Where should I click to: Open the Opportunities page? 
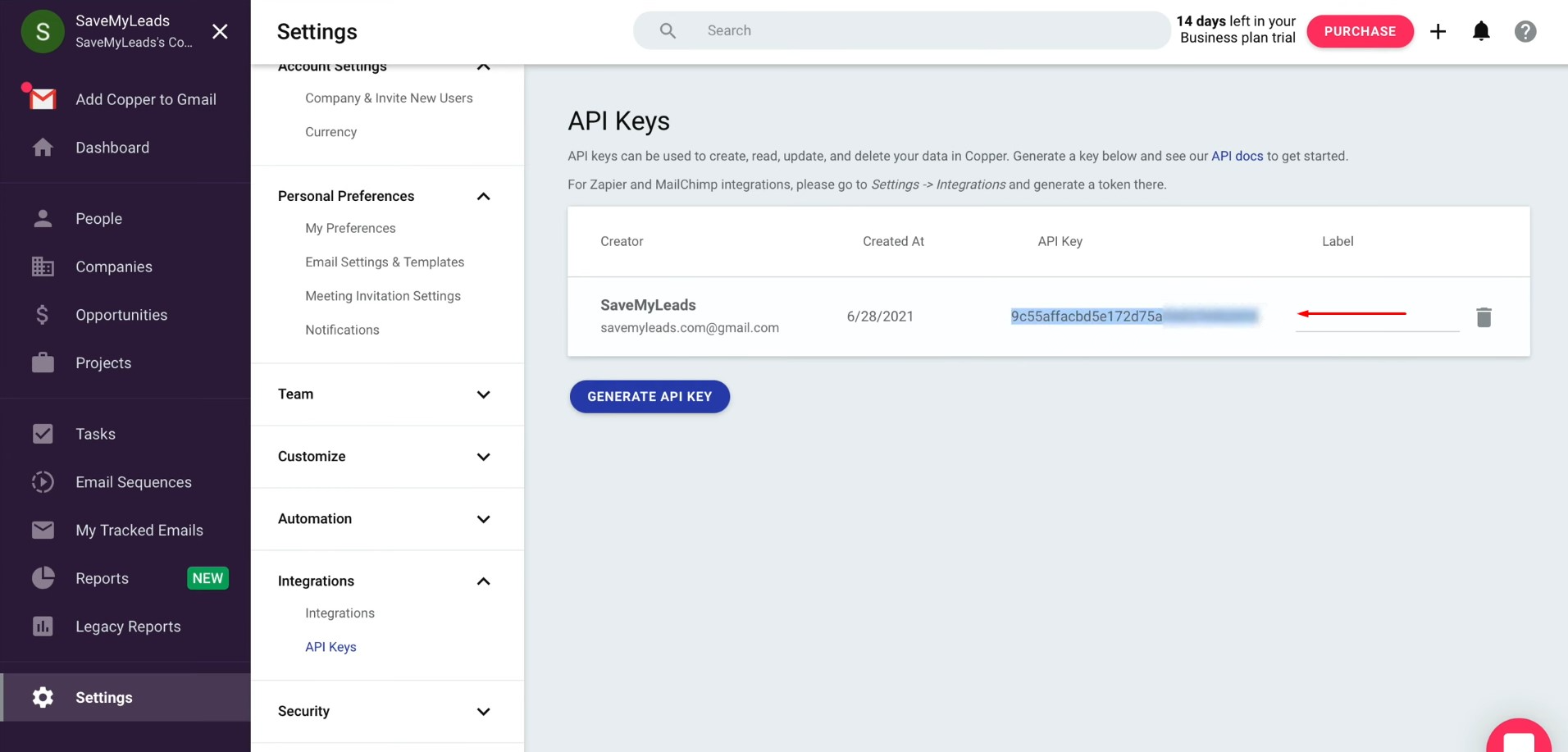click(x=121, y=315)
